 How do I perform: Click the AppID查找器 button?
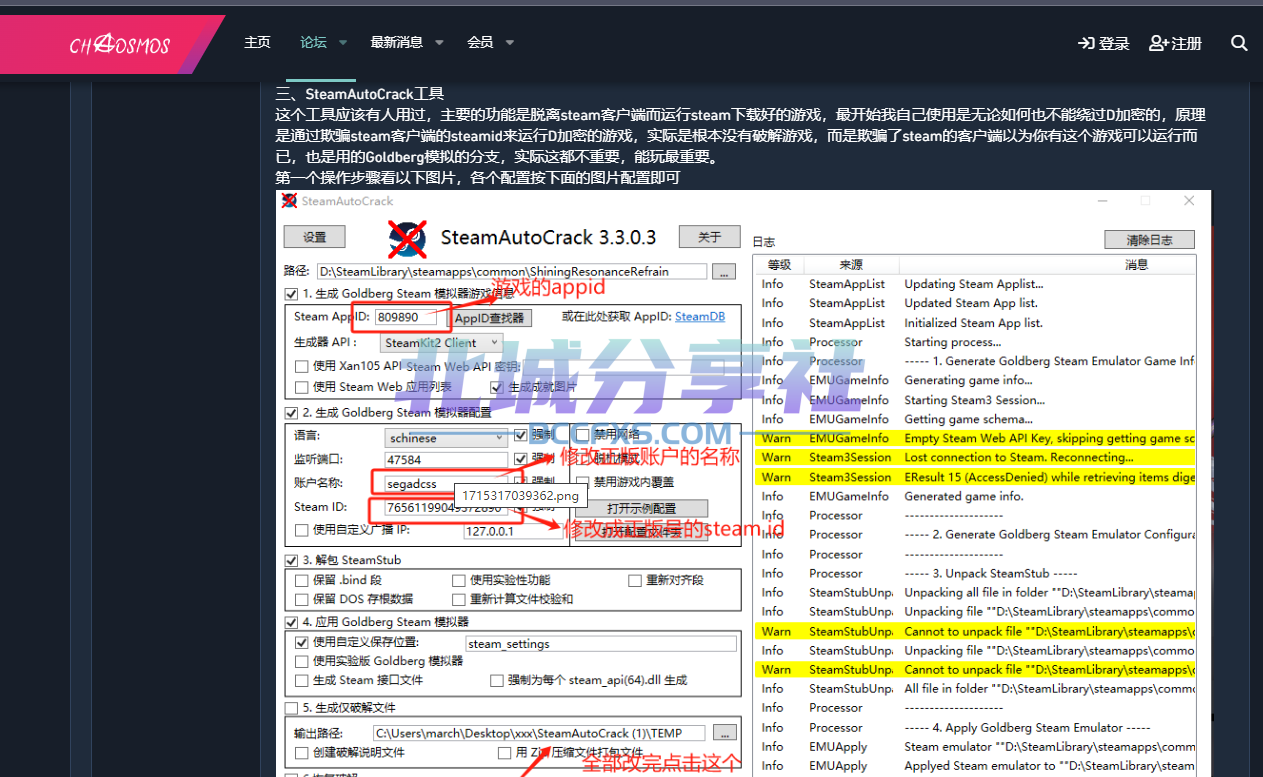coord(489,318)
